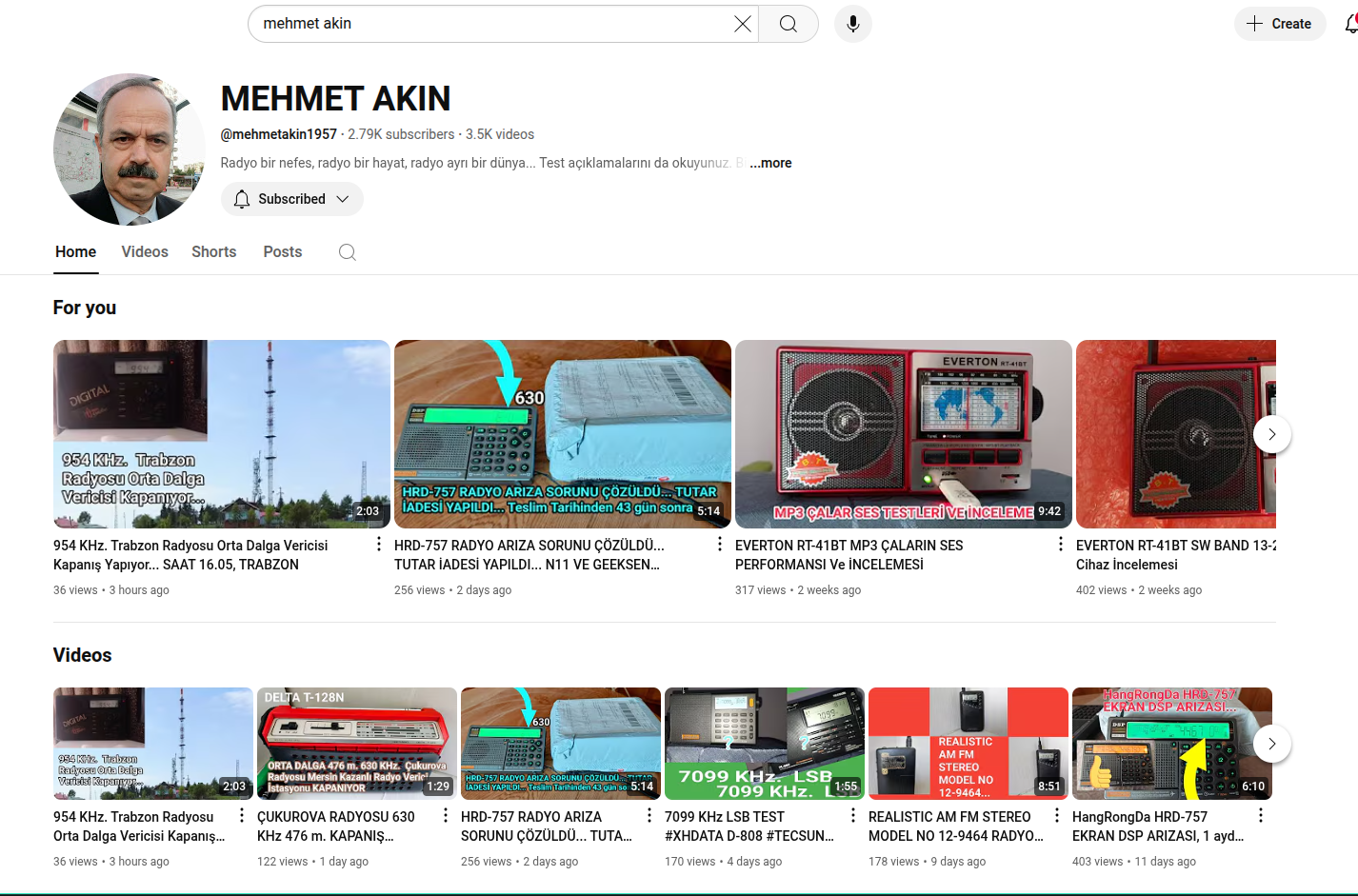Open ÇUKUROVA RADYOSU 630 KHz title
Screen dimensions: 1358x896
(336, 826)
